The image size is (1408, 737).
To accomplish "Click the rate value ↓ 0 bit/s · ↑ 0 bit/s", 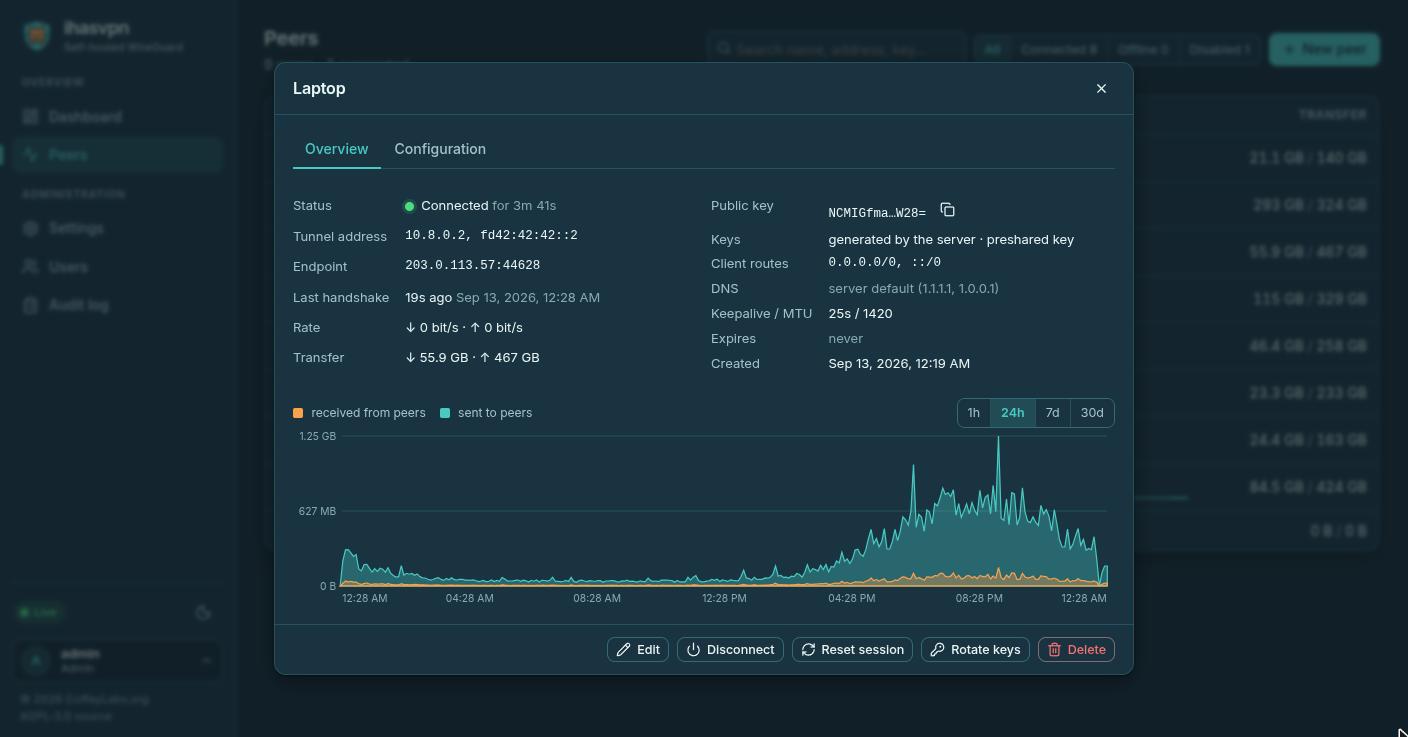I will coord(464,327).
